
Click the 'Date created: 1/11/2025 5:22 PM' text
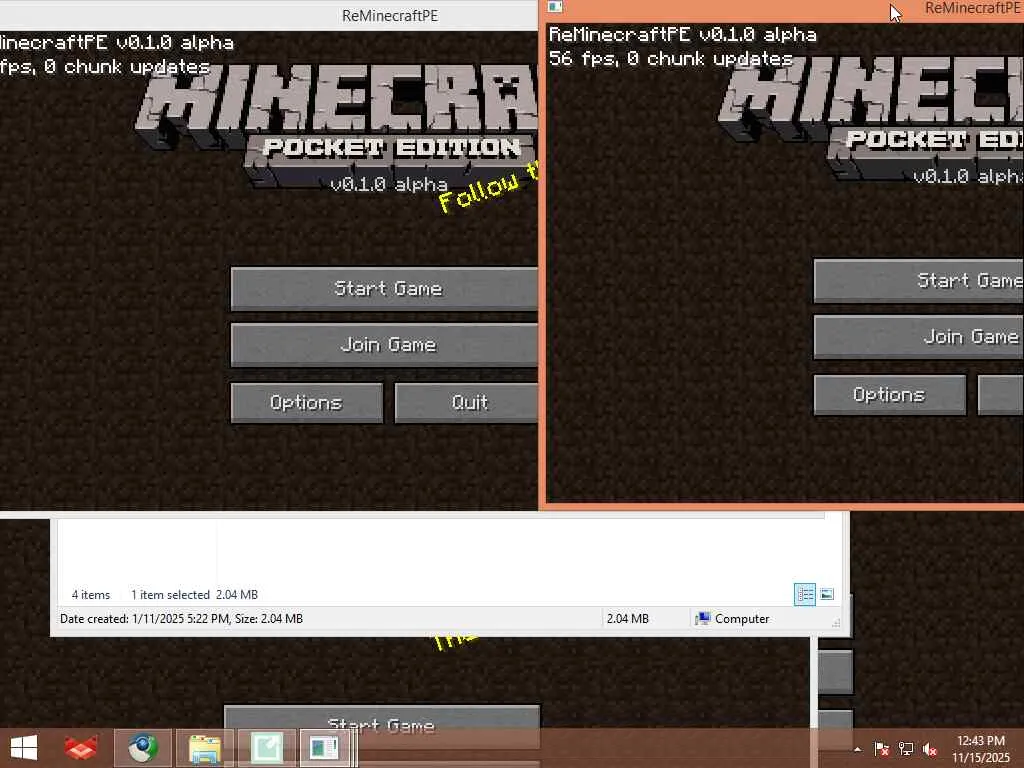144,618
